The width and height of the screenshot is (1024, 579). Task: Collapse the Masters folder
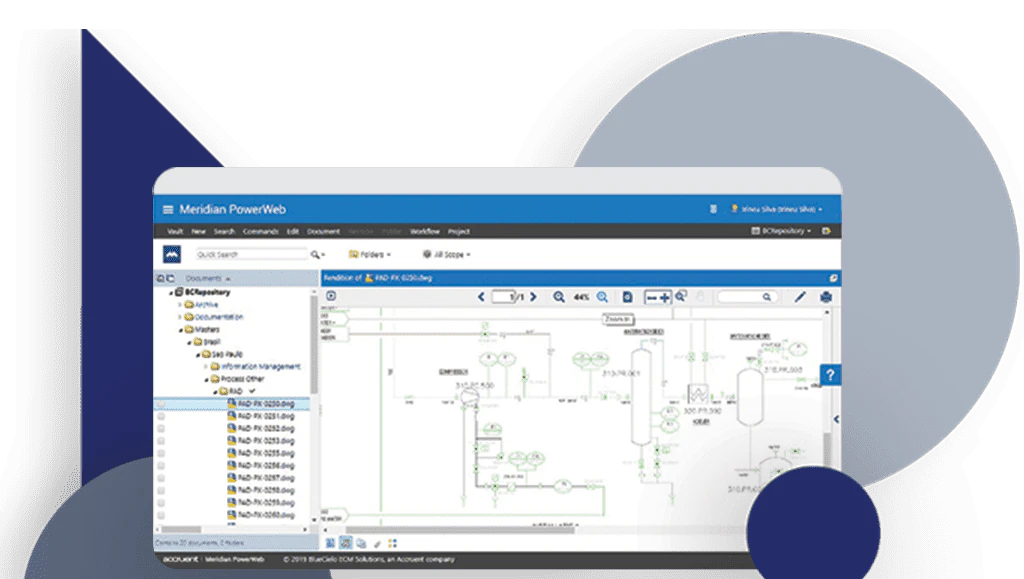(180, 330)
